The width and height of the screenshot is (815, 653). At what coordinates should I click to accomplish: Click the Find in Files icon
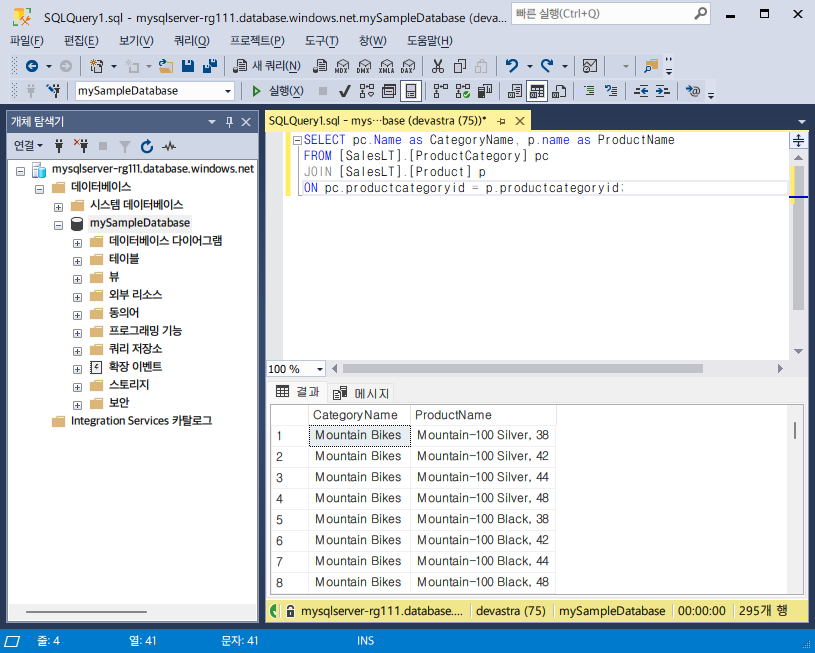click(x=651, y=66)
